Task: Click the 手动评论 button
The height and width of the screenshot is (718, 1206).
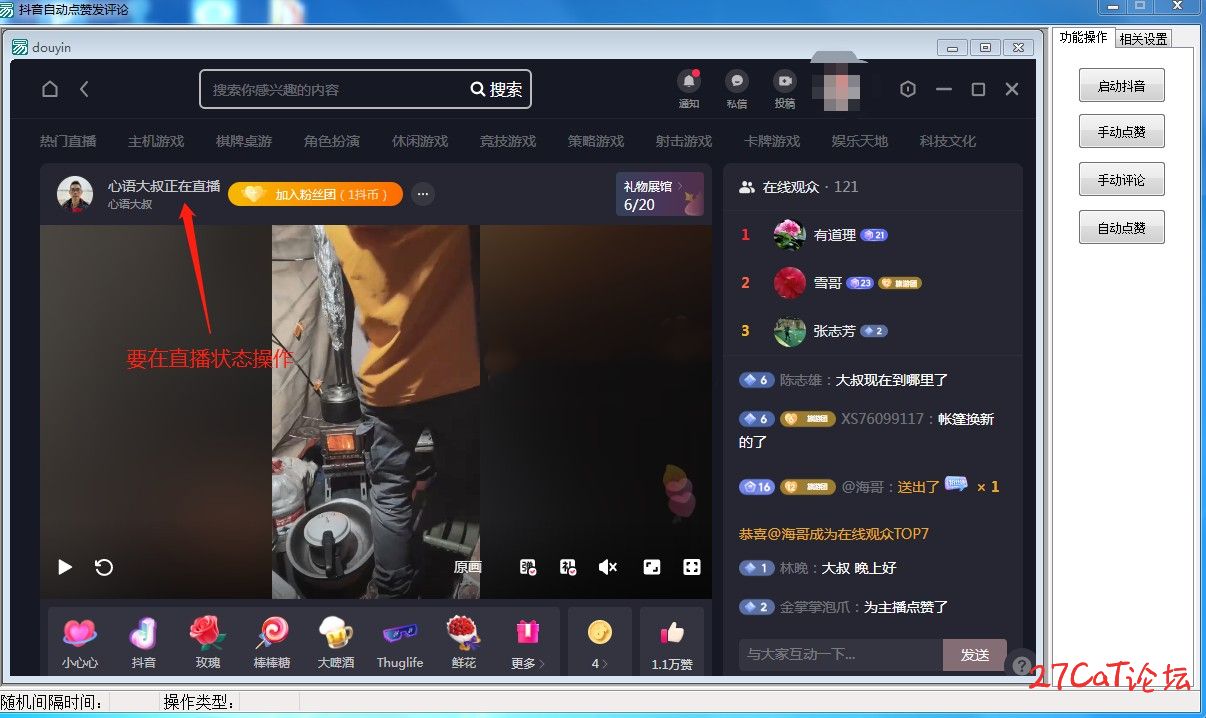Action: pyautogui.click(x=1122, y=180)
